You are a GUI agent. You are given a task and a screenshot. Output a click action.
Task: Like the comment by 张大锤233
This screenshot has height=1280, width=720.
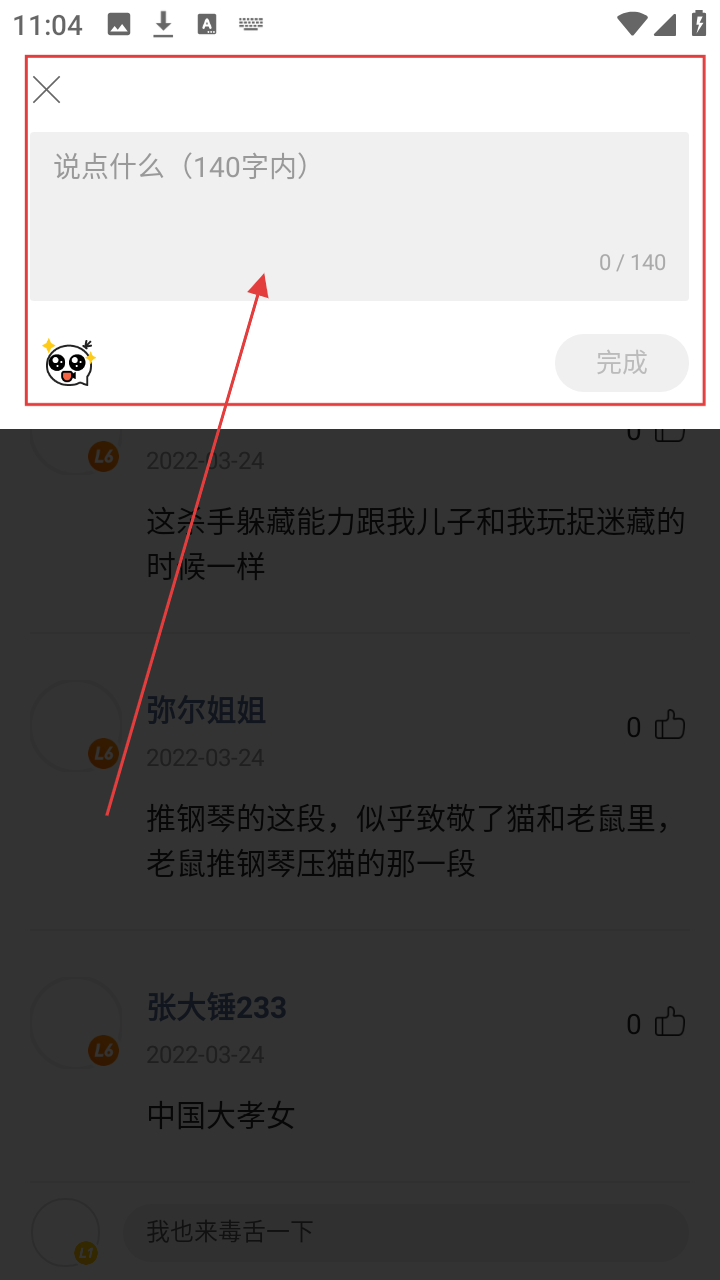(670, 1023)
